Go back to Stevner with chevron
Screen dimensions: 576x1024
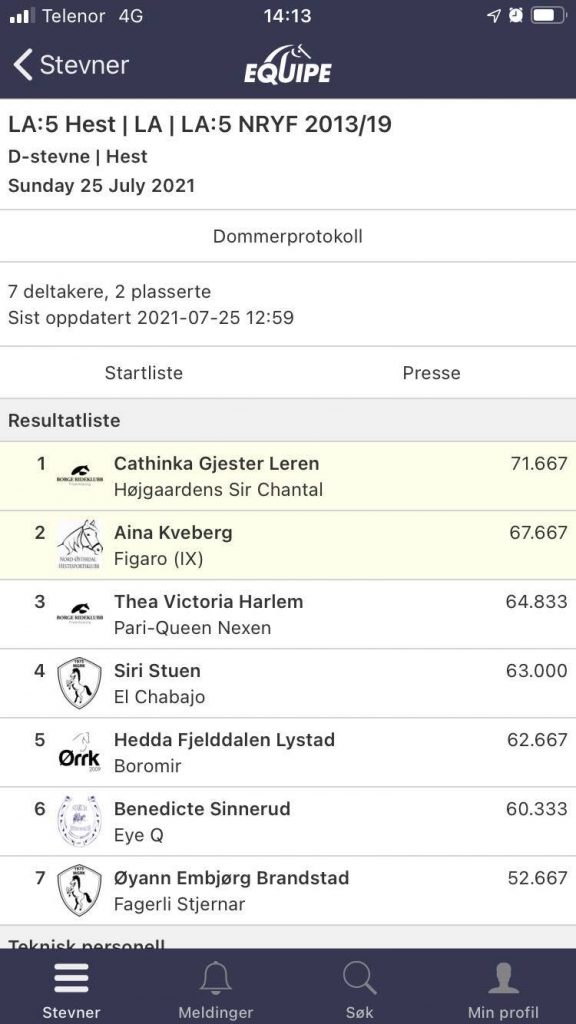71,65
